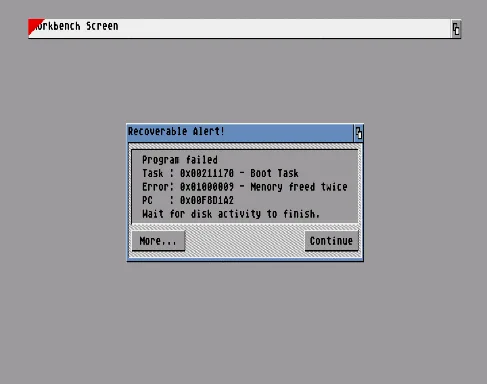Select the 'Program failed' text line

[180, 160]
